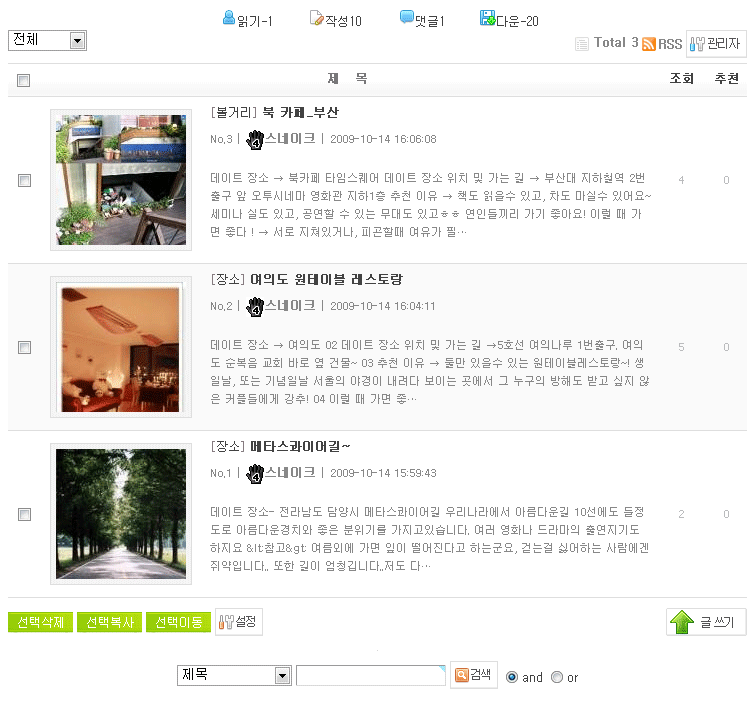Select the 'or' search radio button

click(557, 677)
